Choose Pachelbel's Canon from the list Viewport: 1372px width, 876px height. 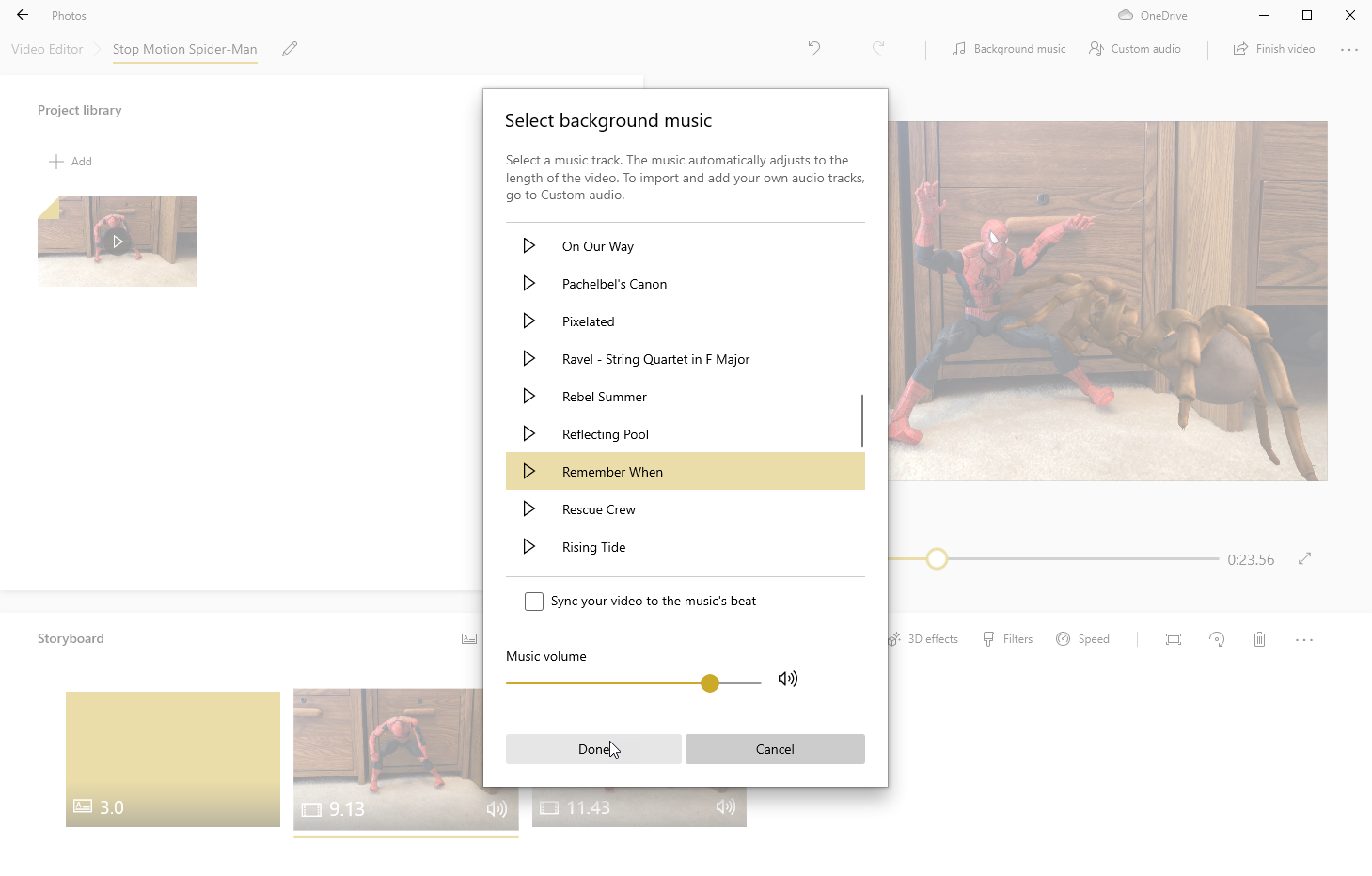(685, 284)
